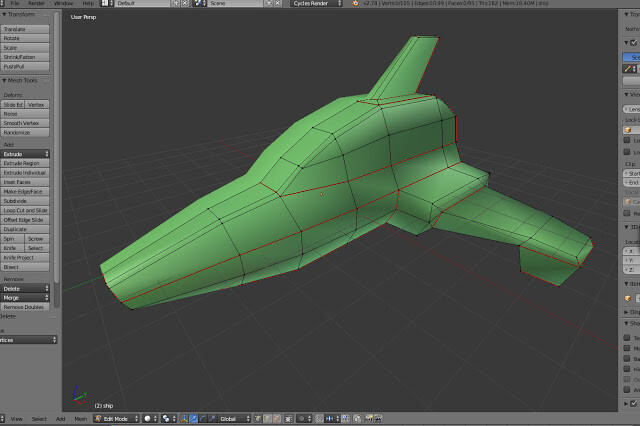This screenshot has height=426, width=640.
Task: Click the Clip Start value slider
Action: (631, 173)
